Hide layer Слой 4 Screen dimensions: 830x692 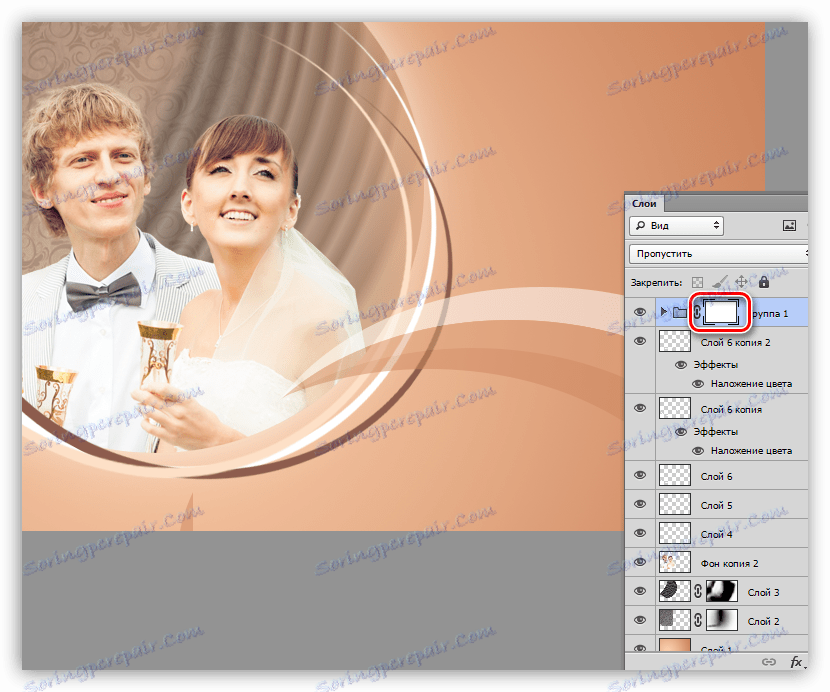(640, 533)
